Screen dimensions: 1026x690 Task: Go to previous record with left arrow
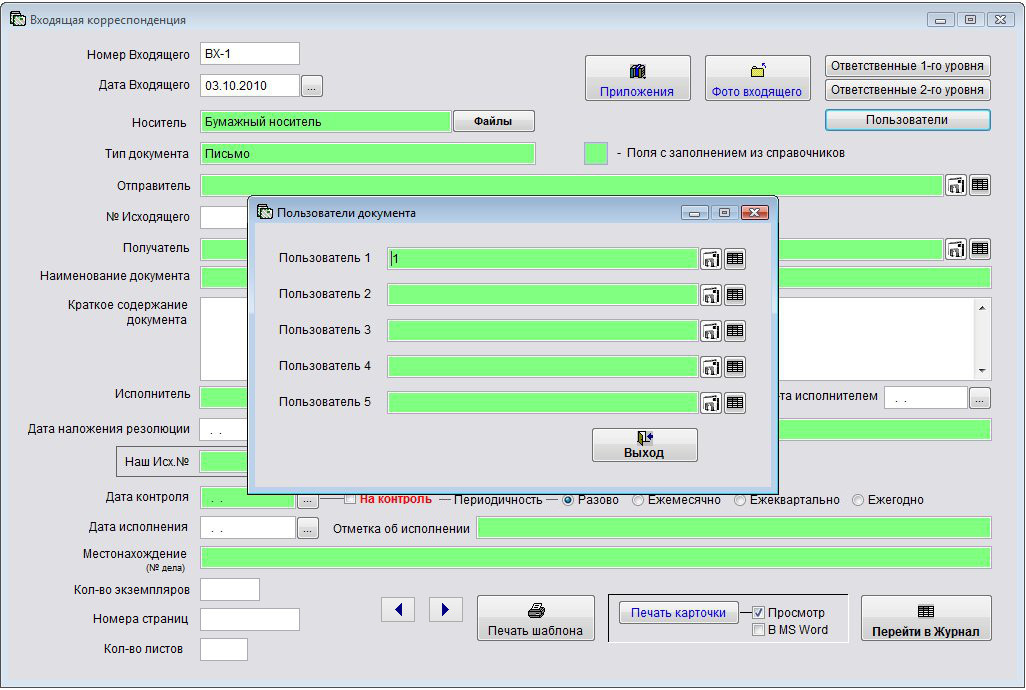point(398,609)
